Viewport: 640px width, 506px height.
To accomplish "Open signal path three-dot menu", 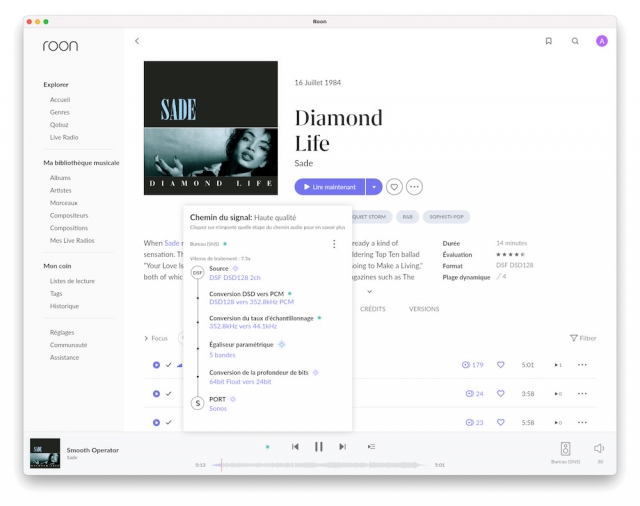I will pos(334,244).
